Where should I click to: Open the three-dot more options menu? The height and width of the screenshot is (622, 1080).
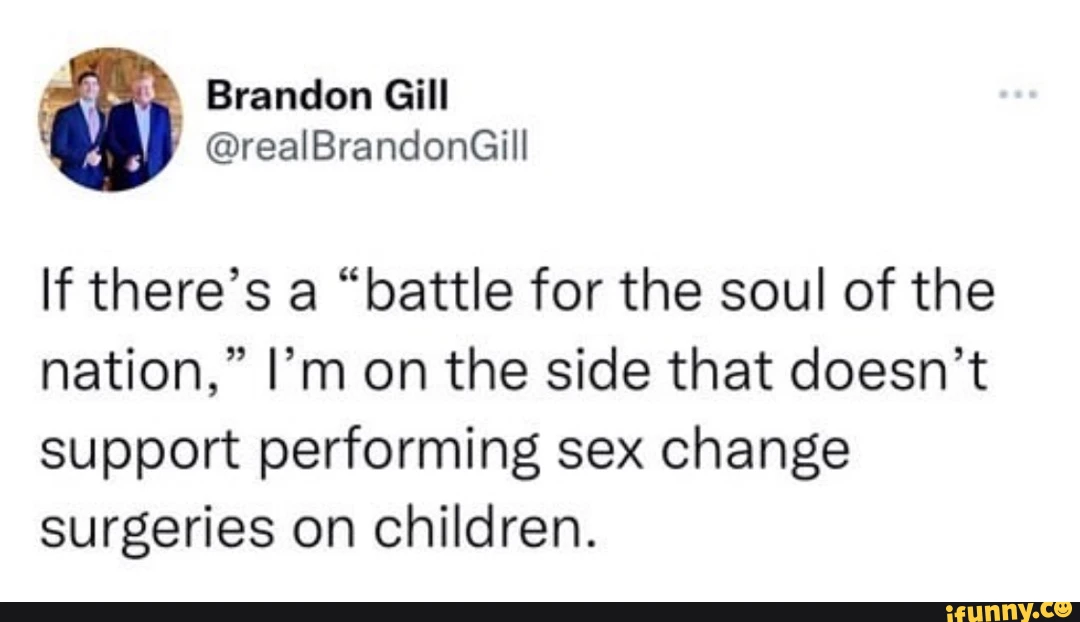[1018, 95]
